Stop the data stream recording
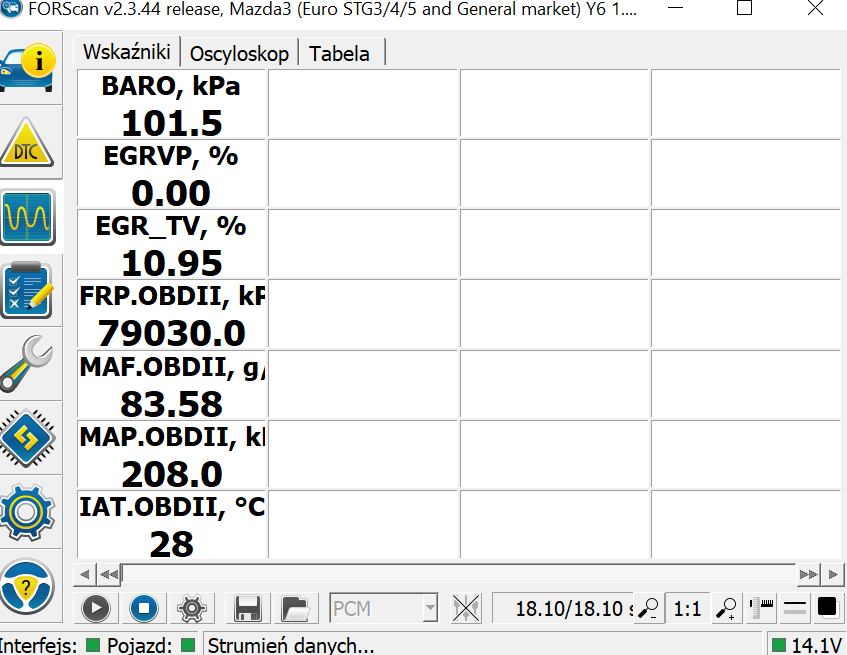The height and width of the screenshot is (655, 847). [x=144, y=608]
